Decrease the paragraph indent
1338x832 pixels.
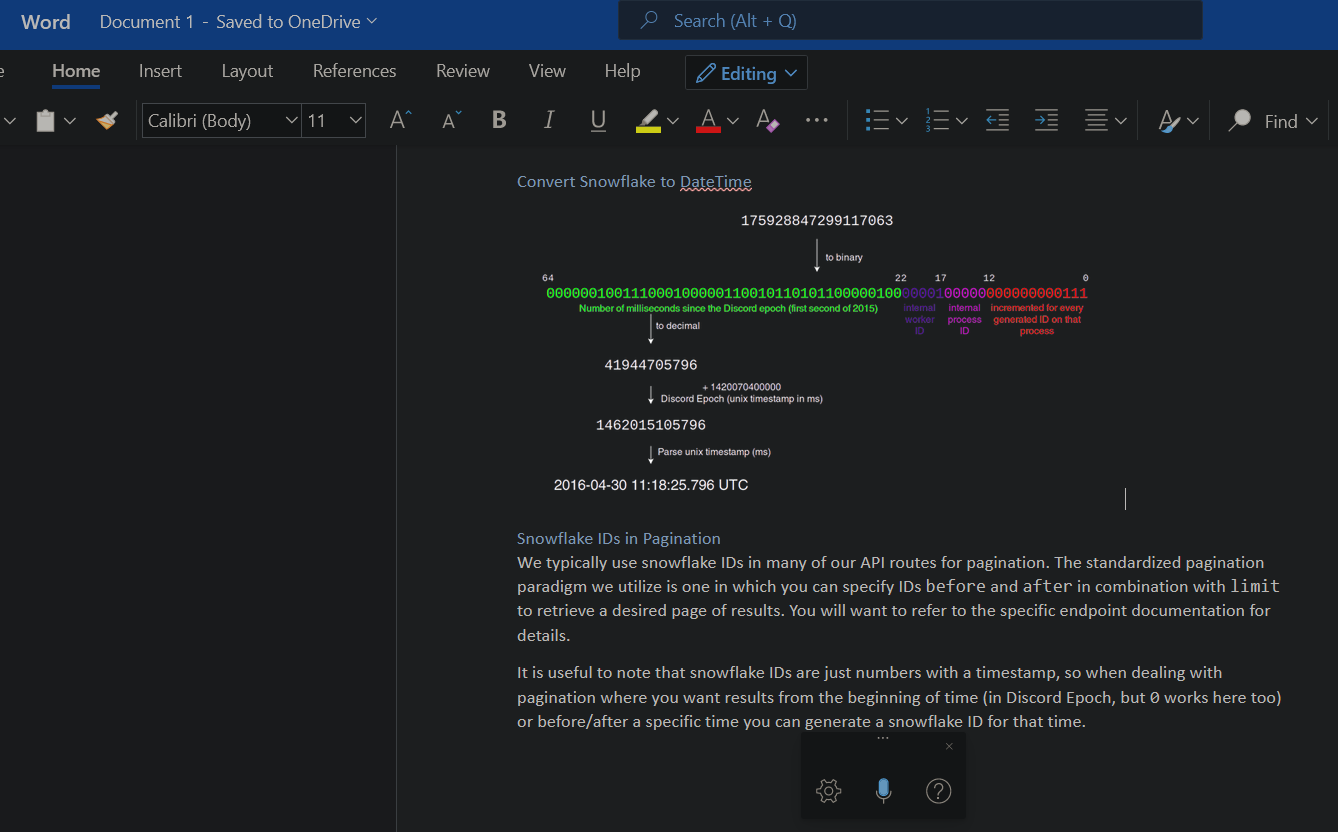[x=997, y=120]
